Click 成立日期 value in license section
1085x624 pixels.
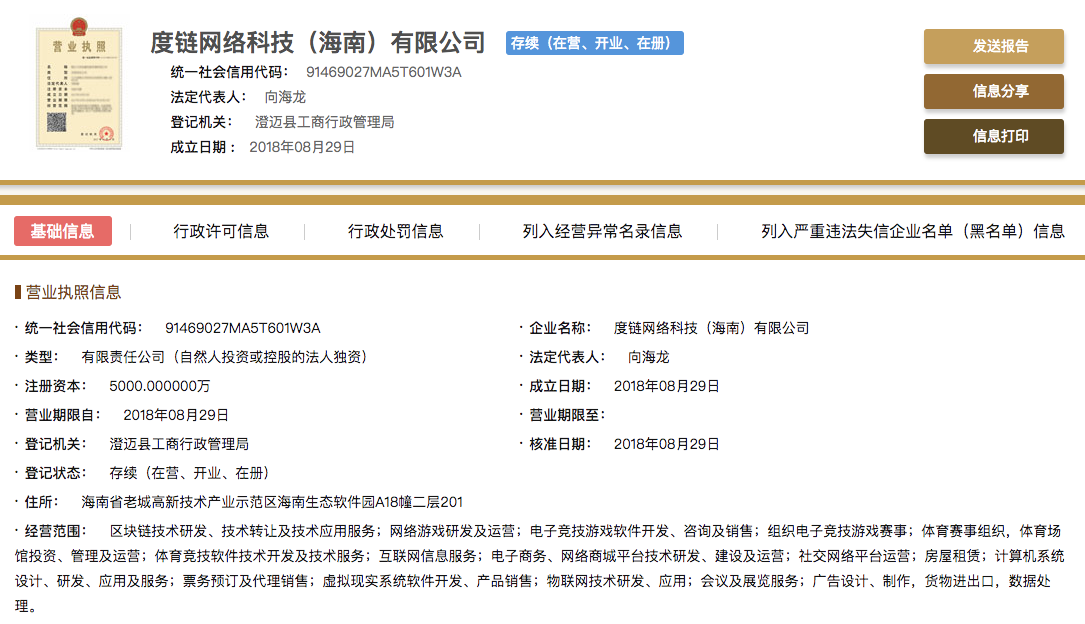click(x=666, y=386)
